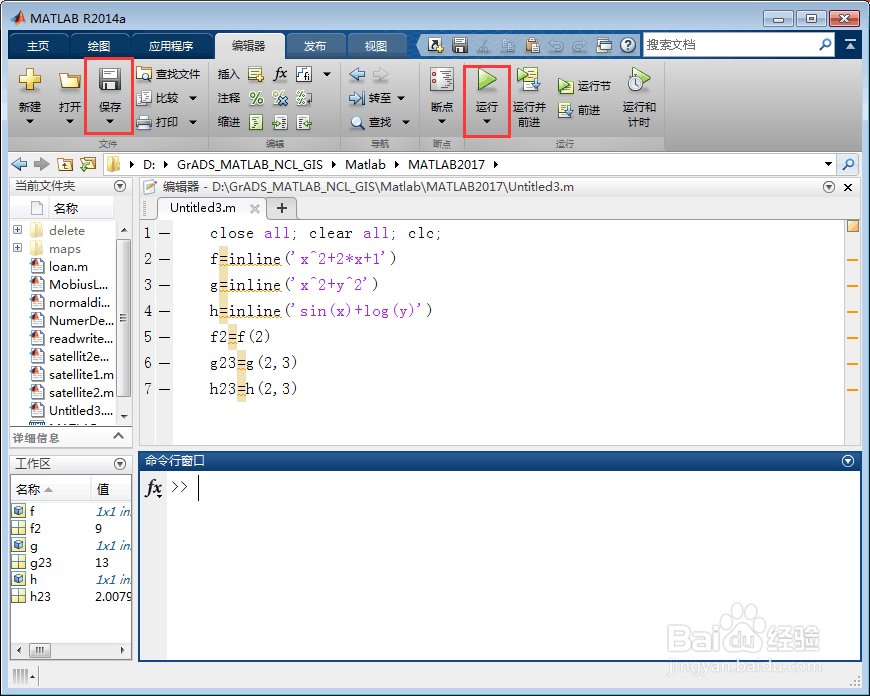The width and height of the screenshot is (870, 696).
Task: Click the search documentation field
Action: [730, 45]
